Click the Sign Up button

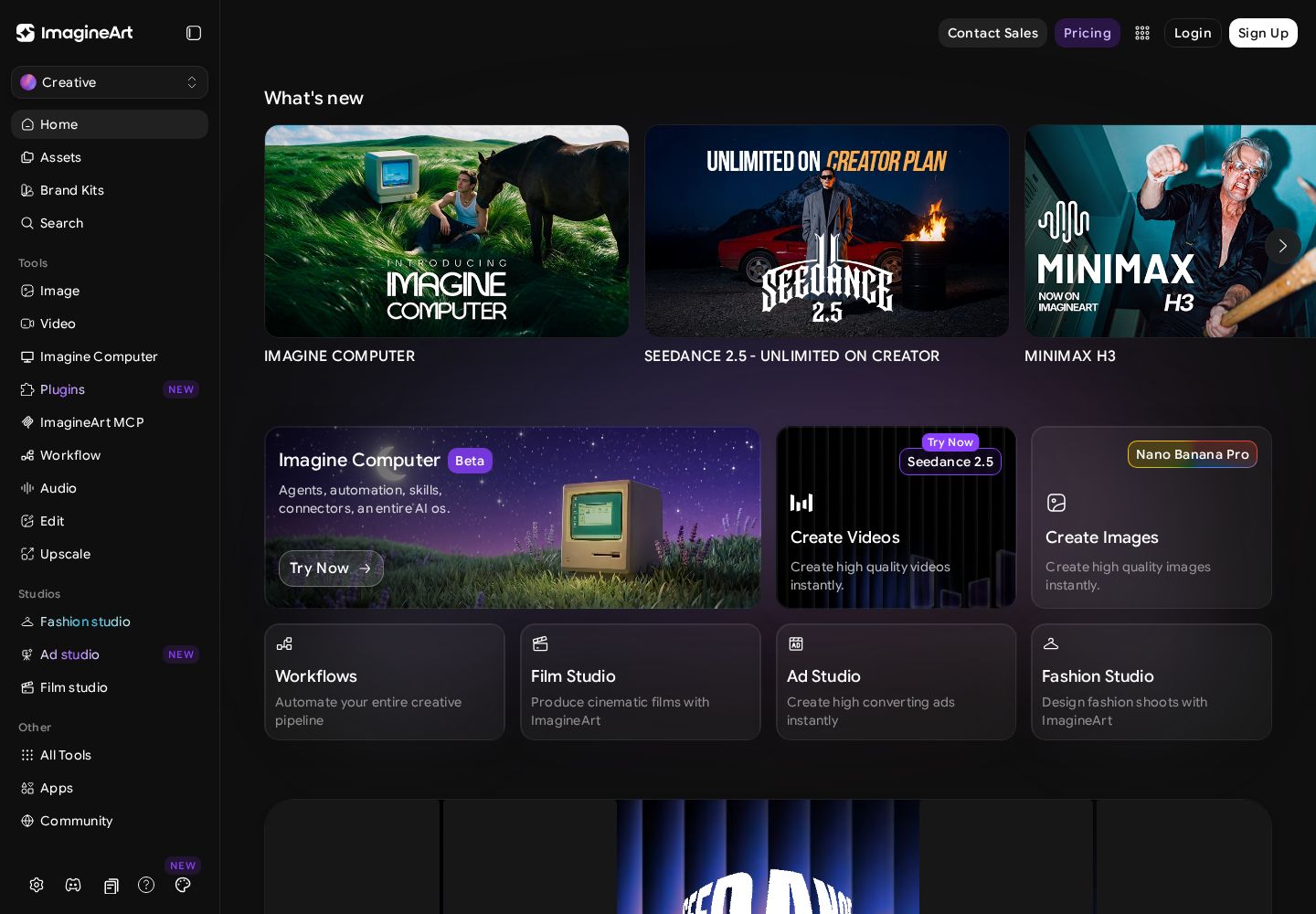1263,33
